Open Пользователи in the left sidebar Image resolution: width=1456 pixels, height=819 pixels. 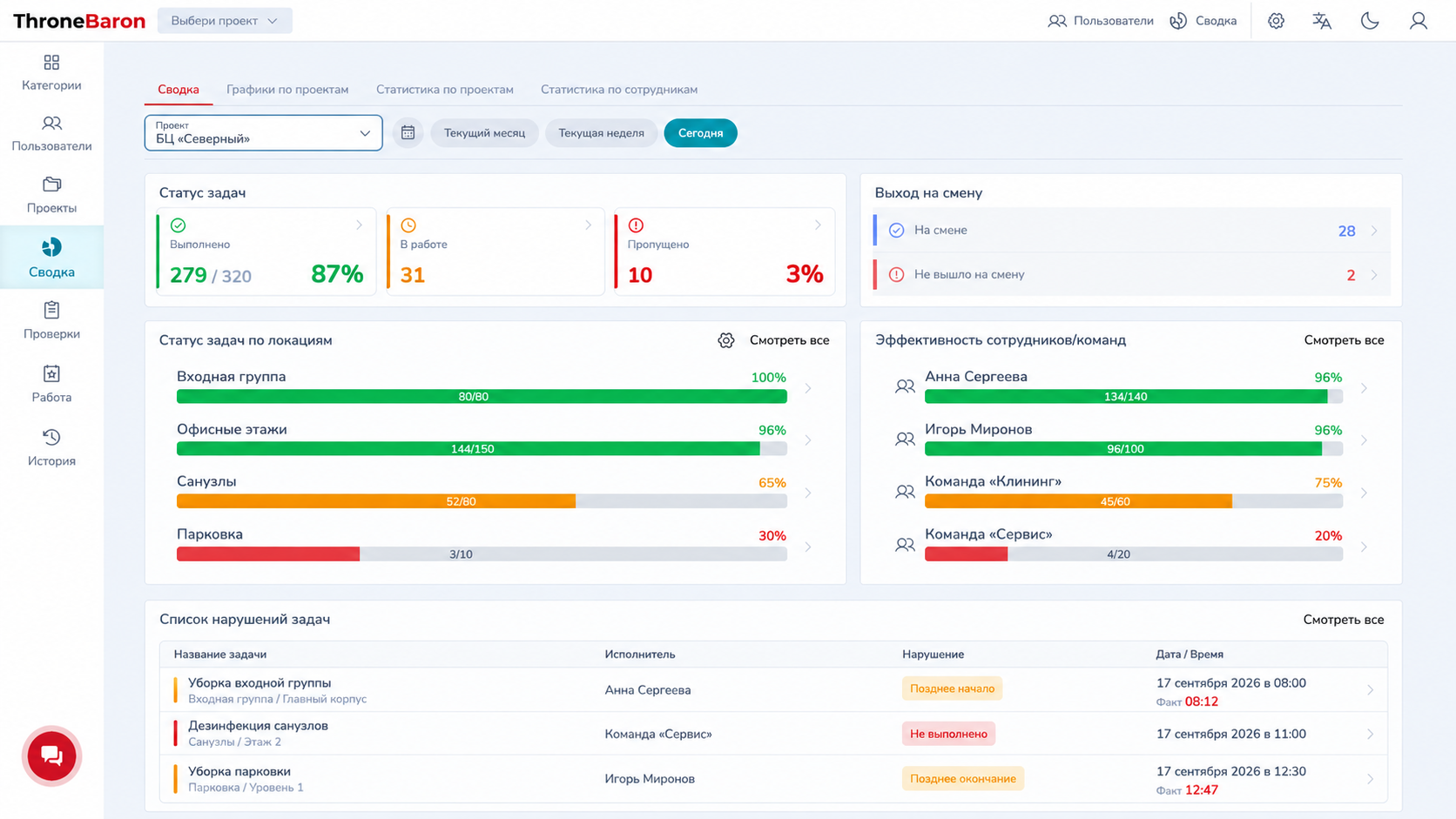pos(51,134)
